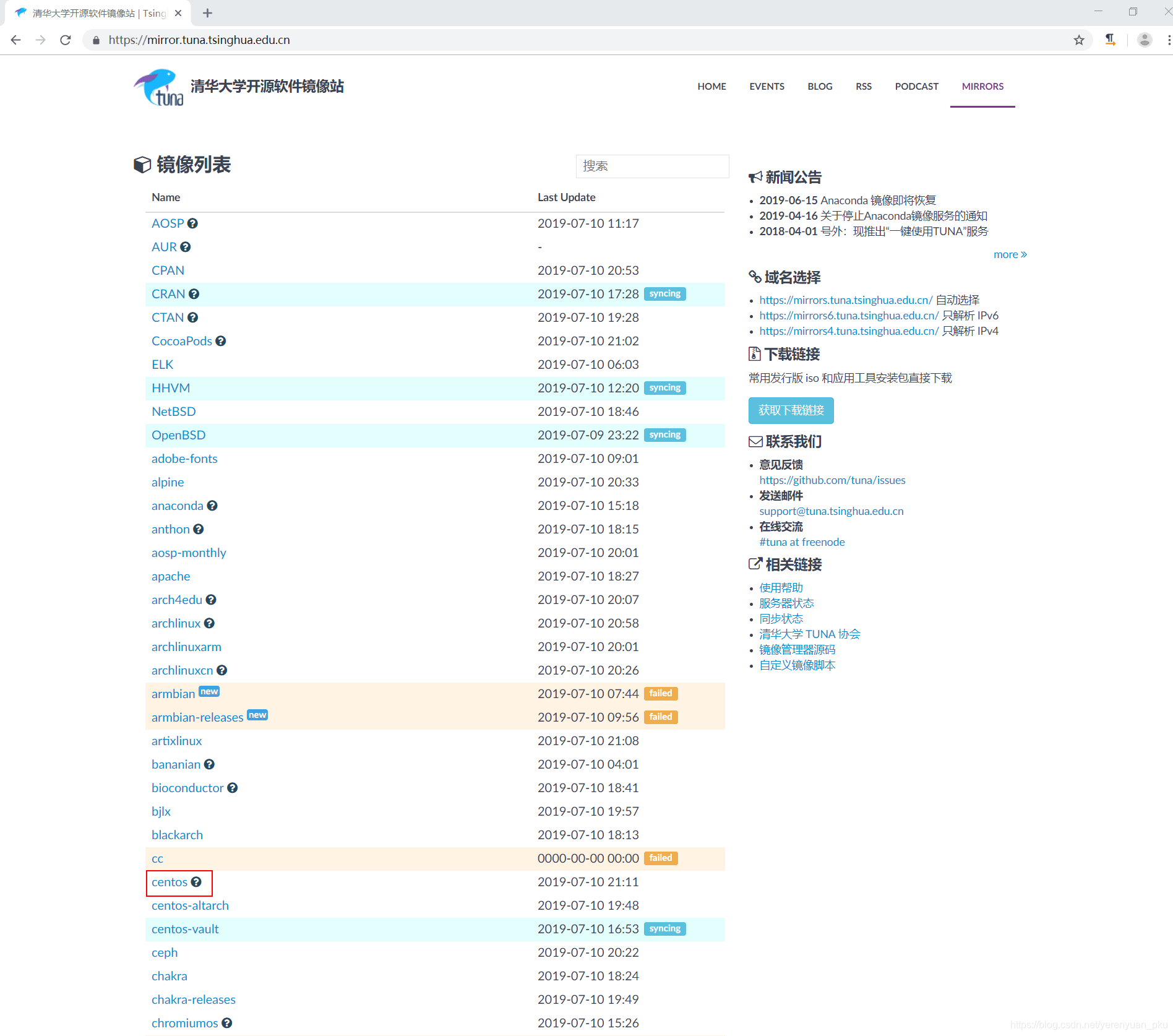
Task: Click the help icon next to anaconda
Action: (x=212, y=506)
